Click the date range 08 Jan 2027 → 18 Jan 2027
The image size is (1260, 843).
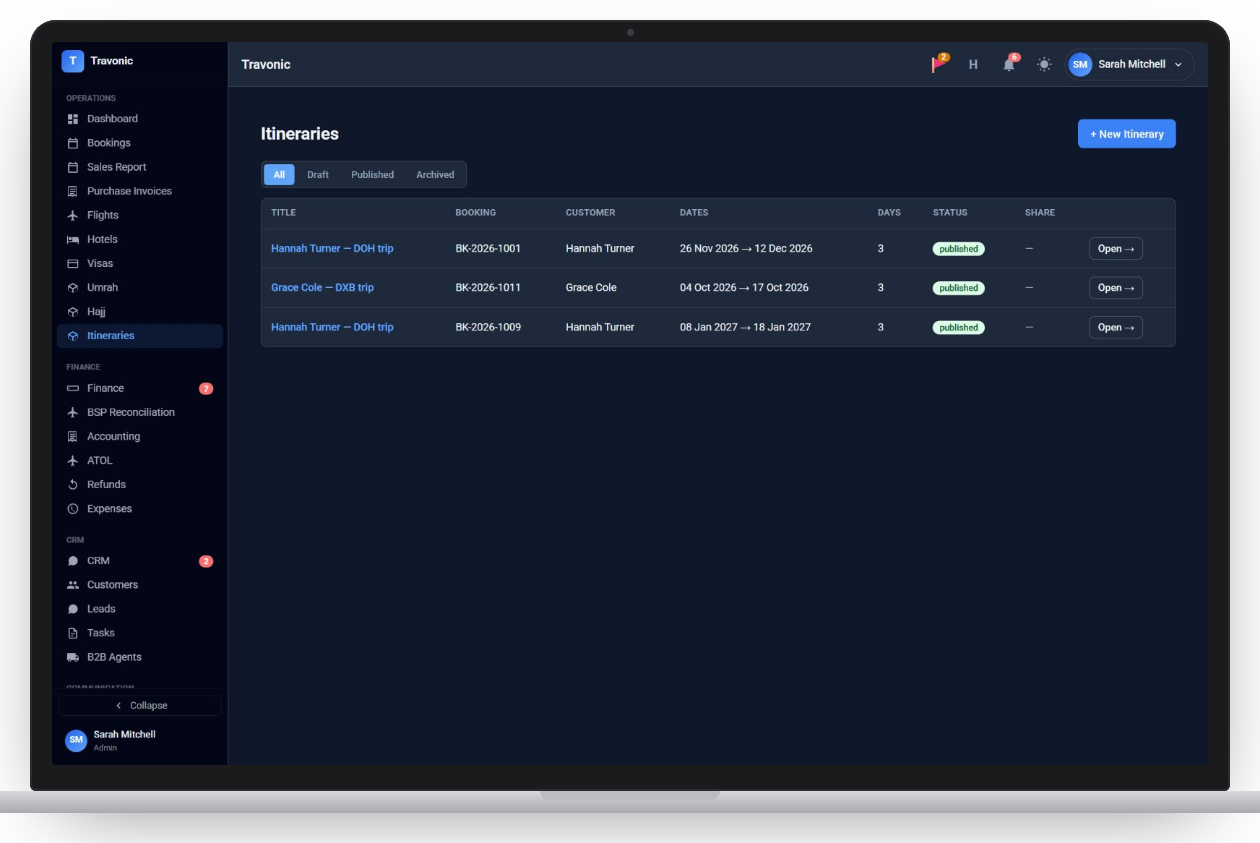click(x=745, y=327)
